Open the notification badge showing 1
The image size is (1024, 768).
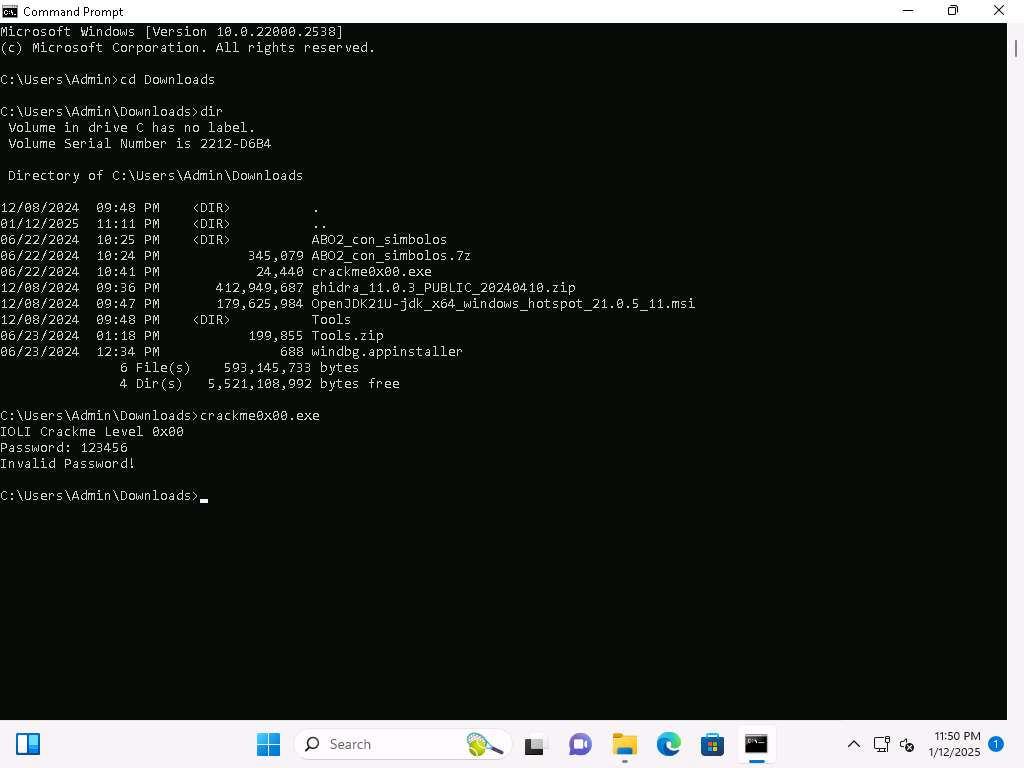995,743
